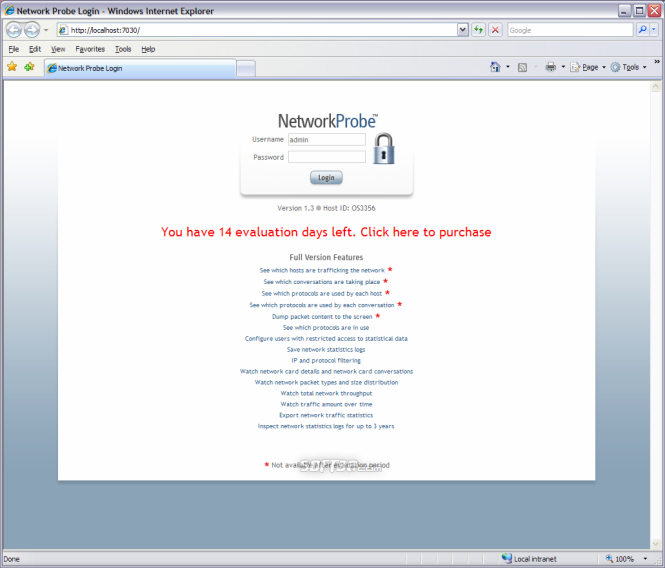Viewport: 665px width, 568px height.
Task: Expand the command bar overflow chevron
Action: [657, 62]
